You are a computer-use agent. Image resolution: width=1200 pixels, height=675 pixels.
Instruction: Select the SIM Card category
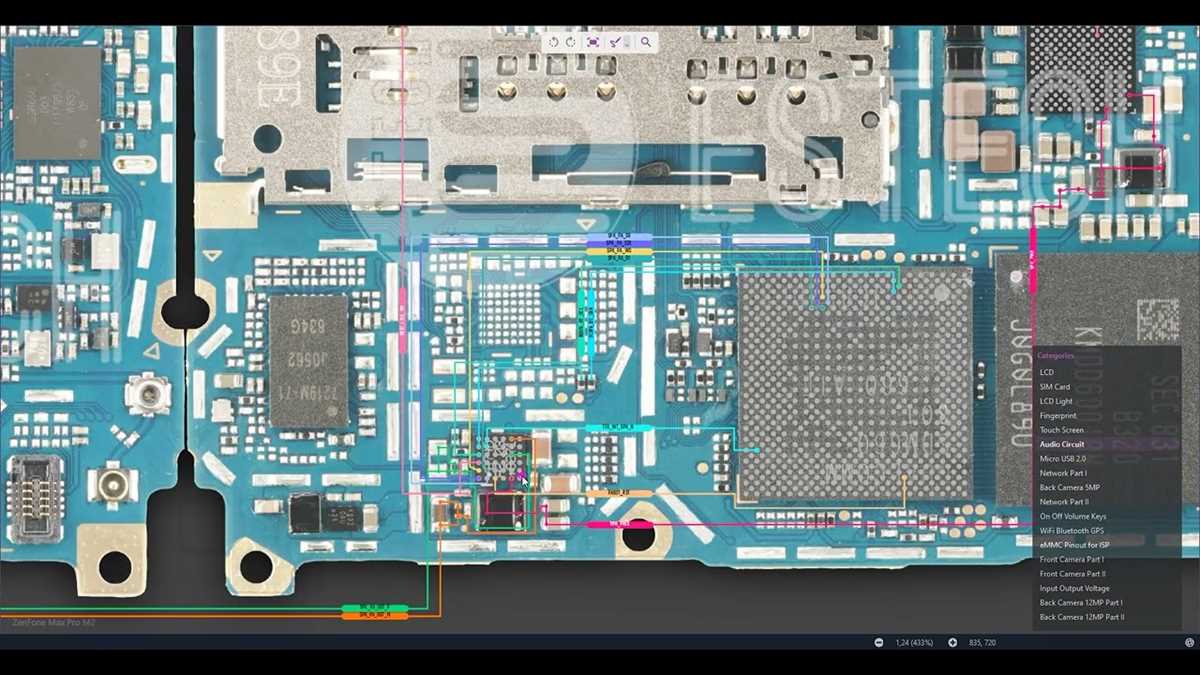coord(1055,387)
